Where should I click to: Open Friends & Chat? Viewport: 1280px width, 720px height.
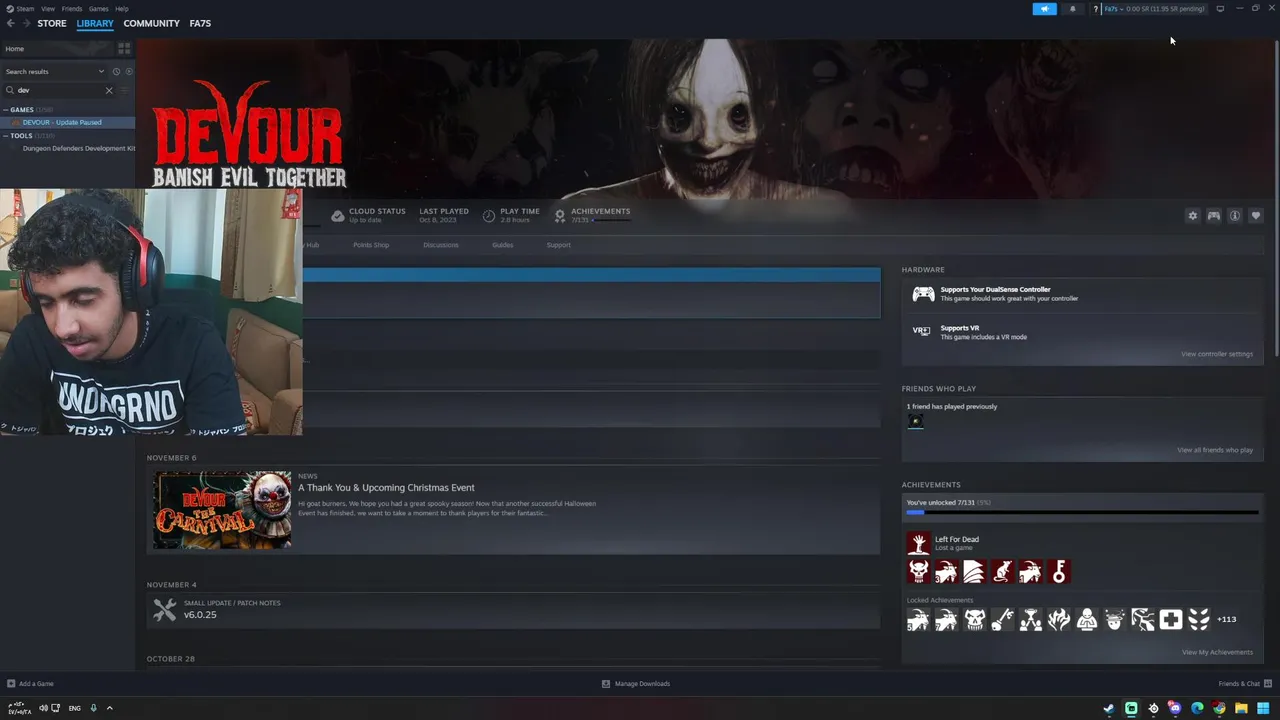click(x=1245, y=684)
